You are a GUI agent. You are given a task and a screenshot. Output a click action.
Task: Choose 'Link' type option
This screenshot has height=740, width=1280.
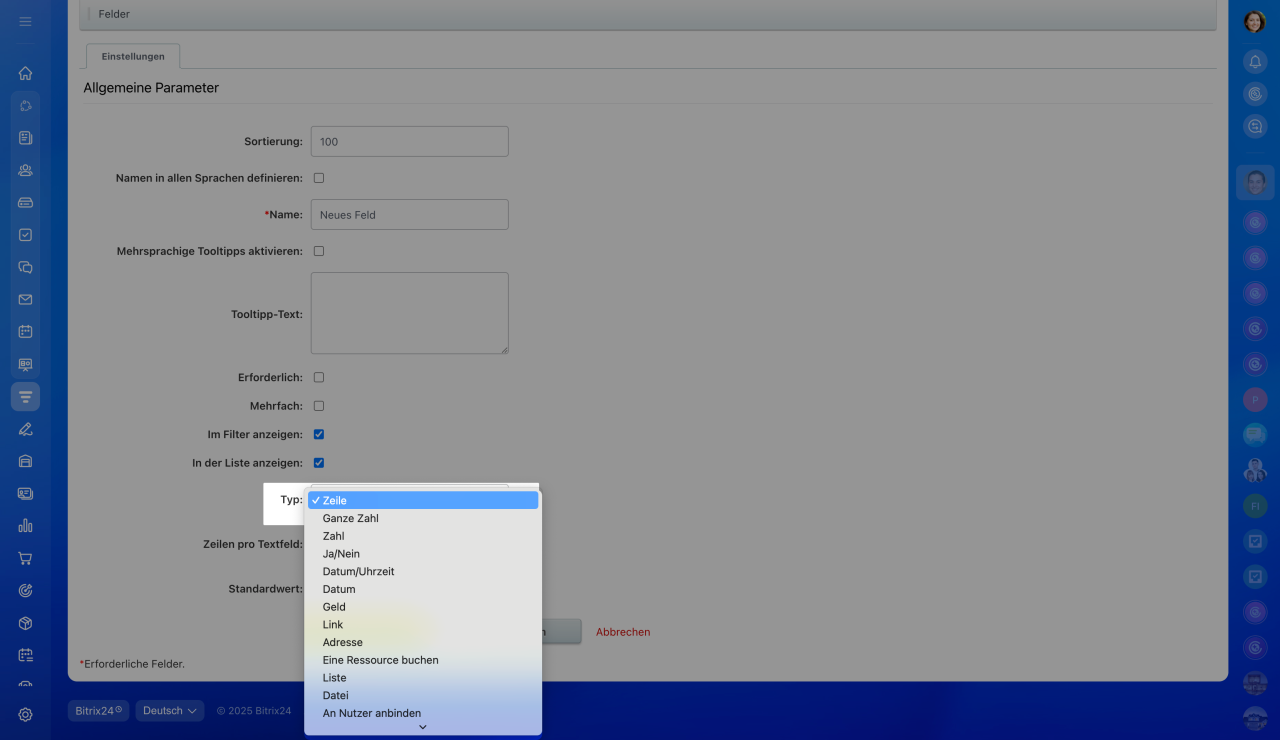pos(423,624)
